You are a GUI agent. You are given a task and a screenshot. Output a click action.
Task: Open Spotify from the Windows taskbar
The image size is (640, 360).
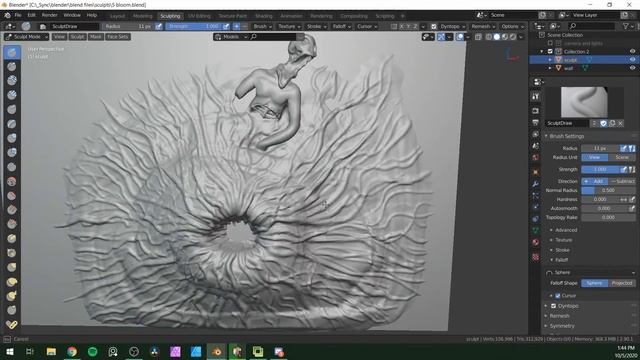(93, 351)
